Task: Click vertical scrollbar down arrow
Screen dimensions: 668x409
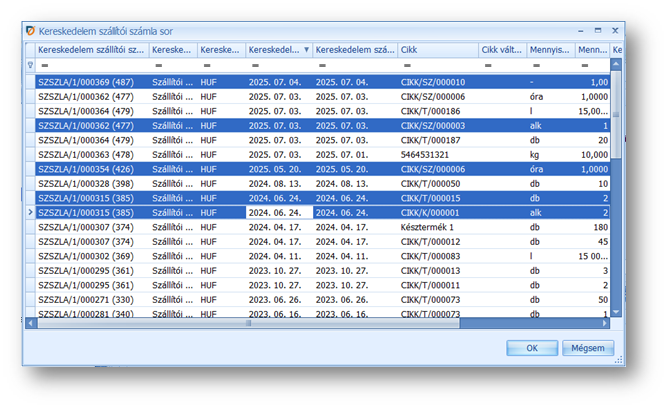Action: pyautogui.click(x=616, y=312)
